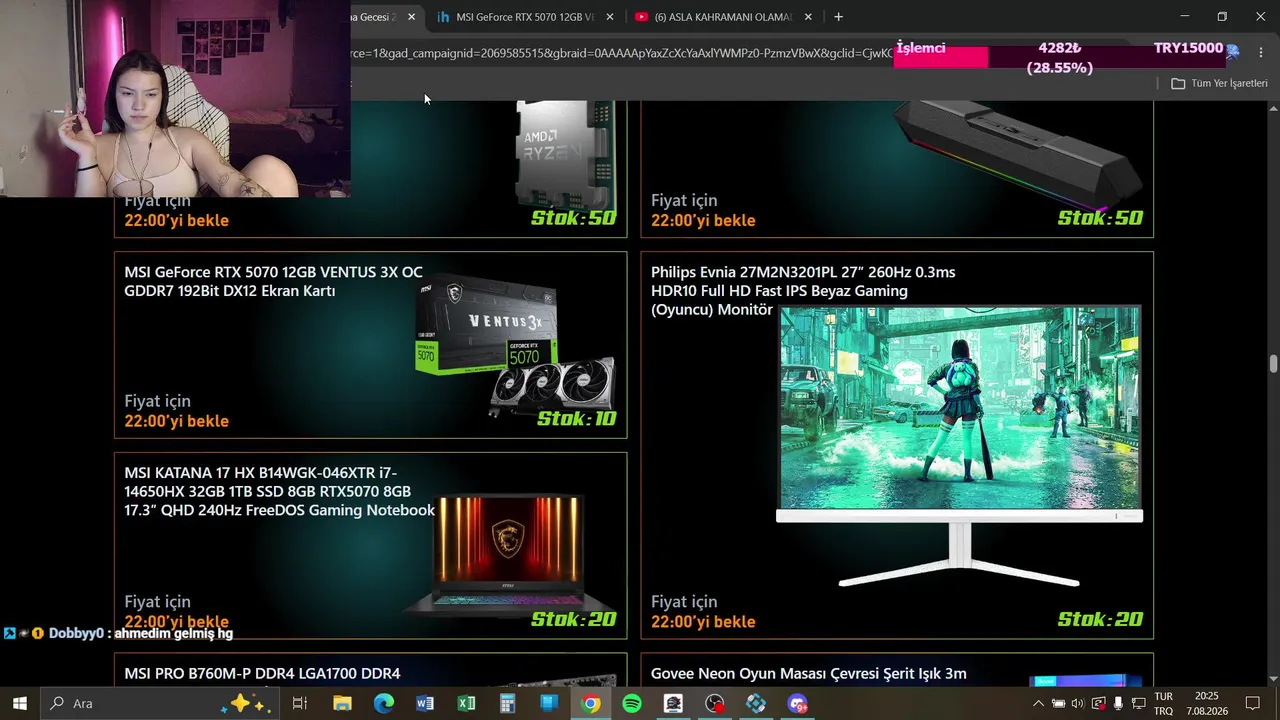
Task: Click "22:00'yi bekle" on the soundbar card
Action: point(703,220)
